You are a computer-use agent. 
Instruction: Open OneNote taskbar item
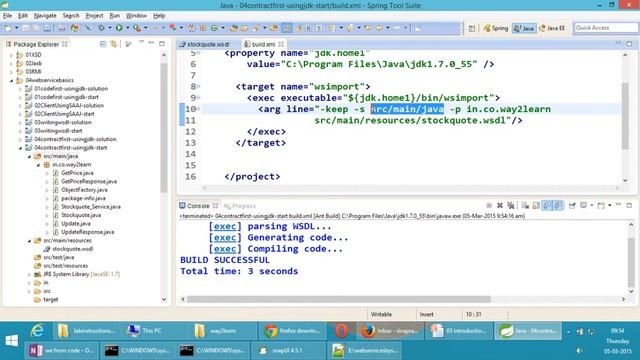(61, 350)
